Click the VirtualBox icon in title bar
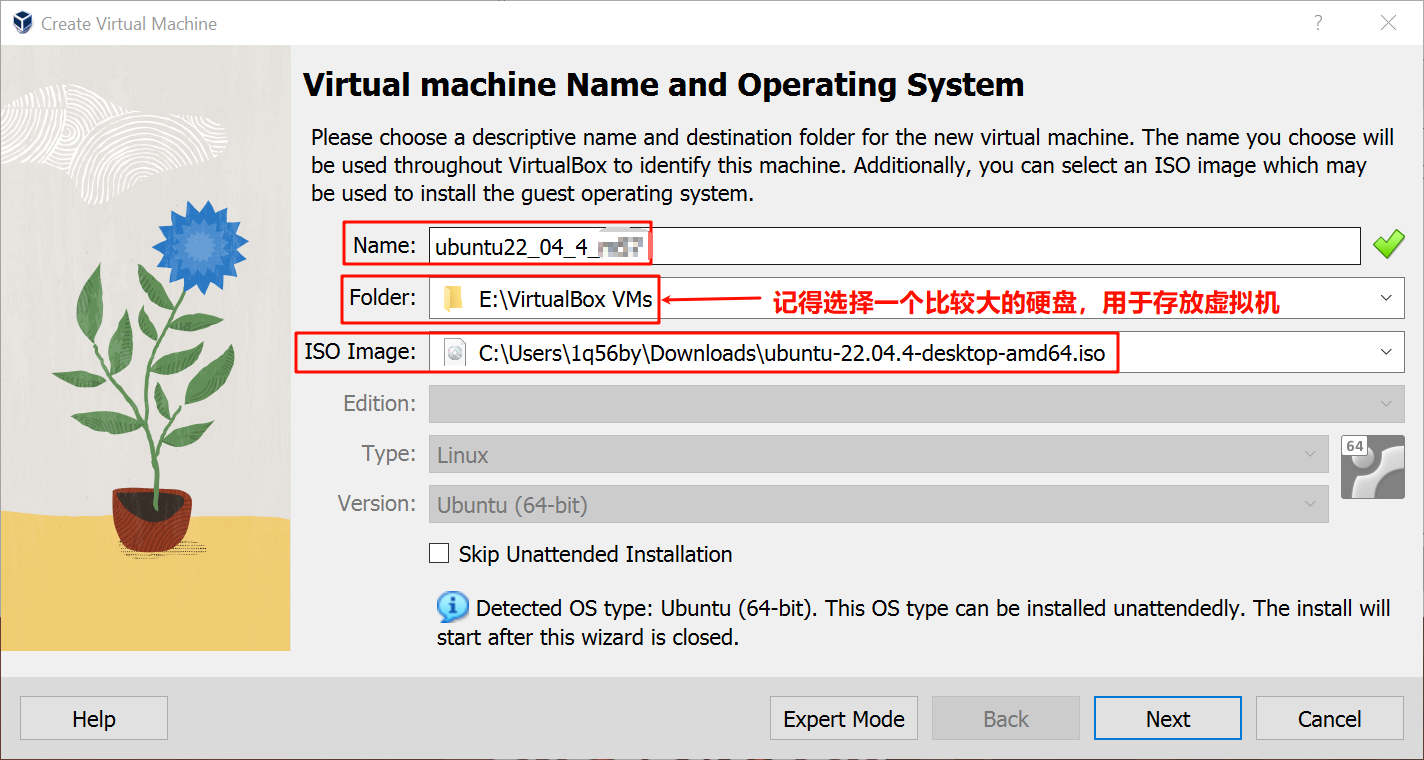 point(21,23)
